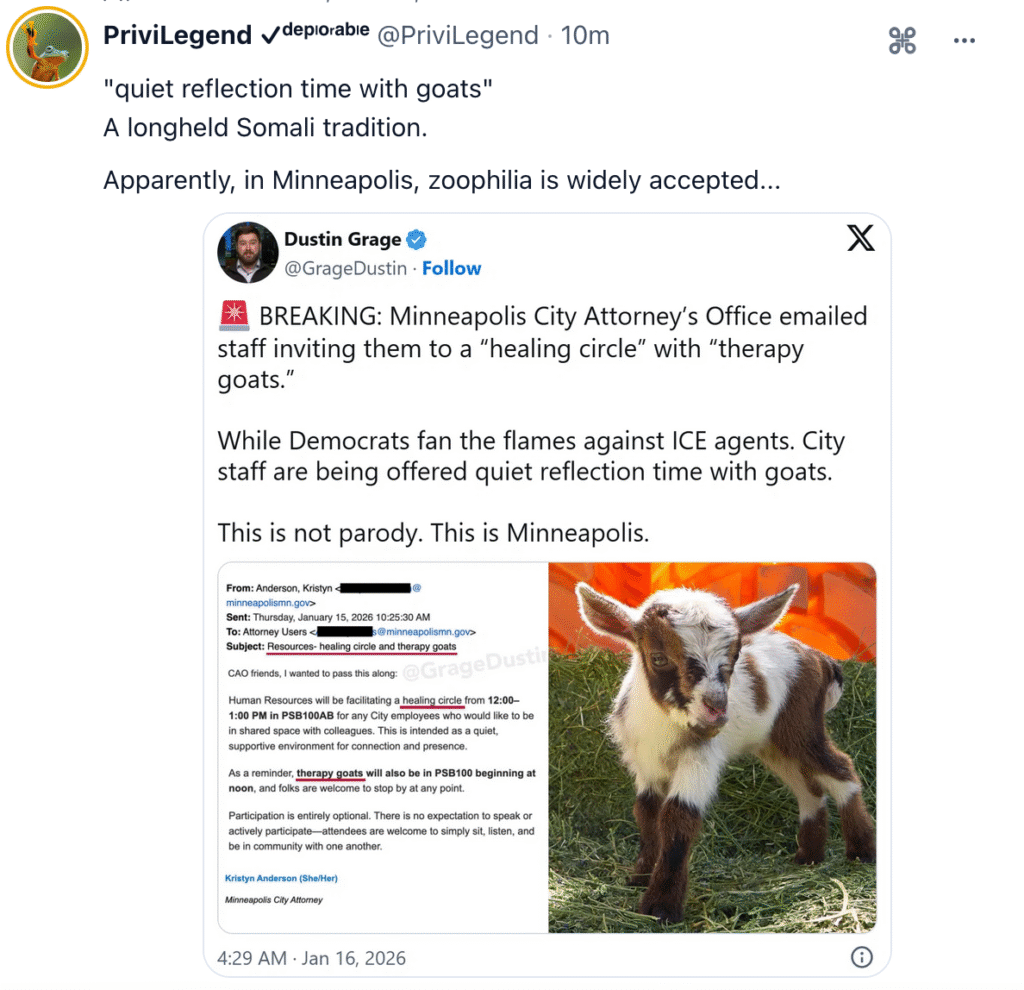The width and height of the screenshot is (1024, 990).
Task: Click the info icon beside tweet date
Action: (x=861, y=957)
